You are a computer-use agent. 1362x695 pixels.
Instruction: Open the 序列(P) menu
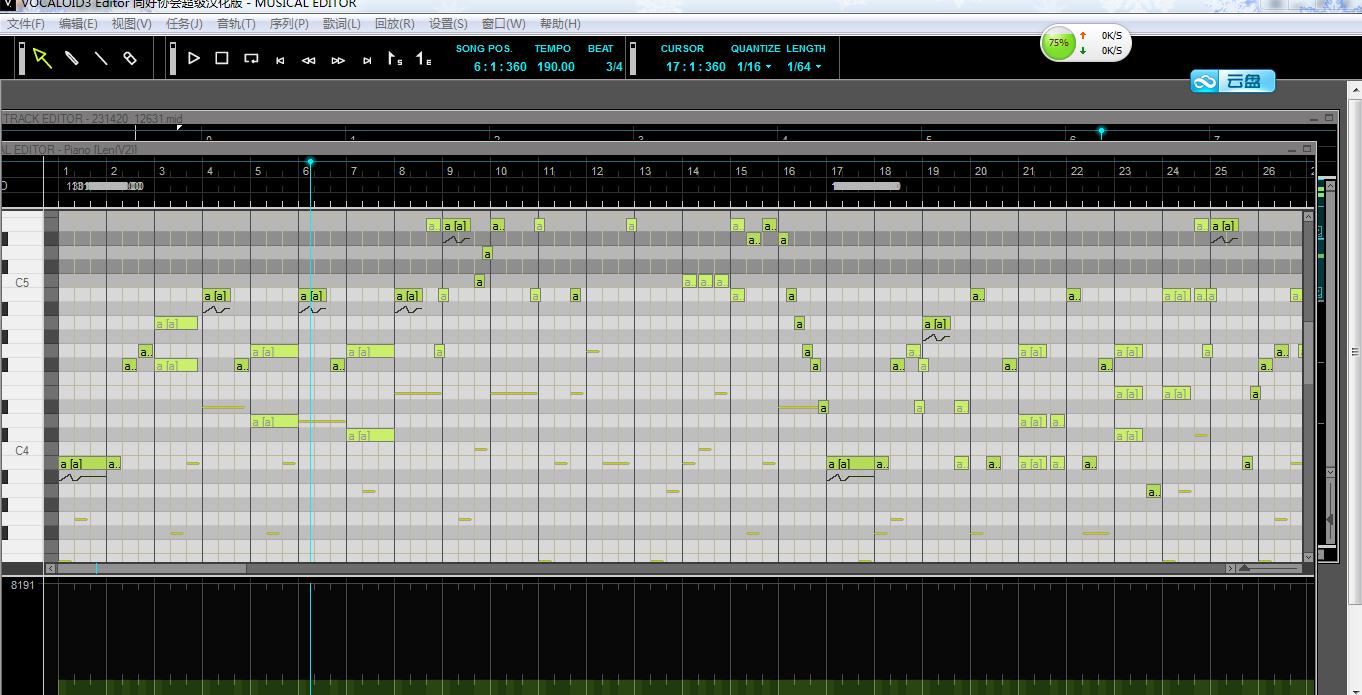click(x=289, y=23)
